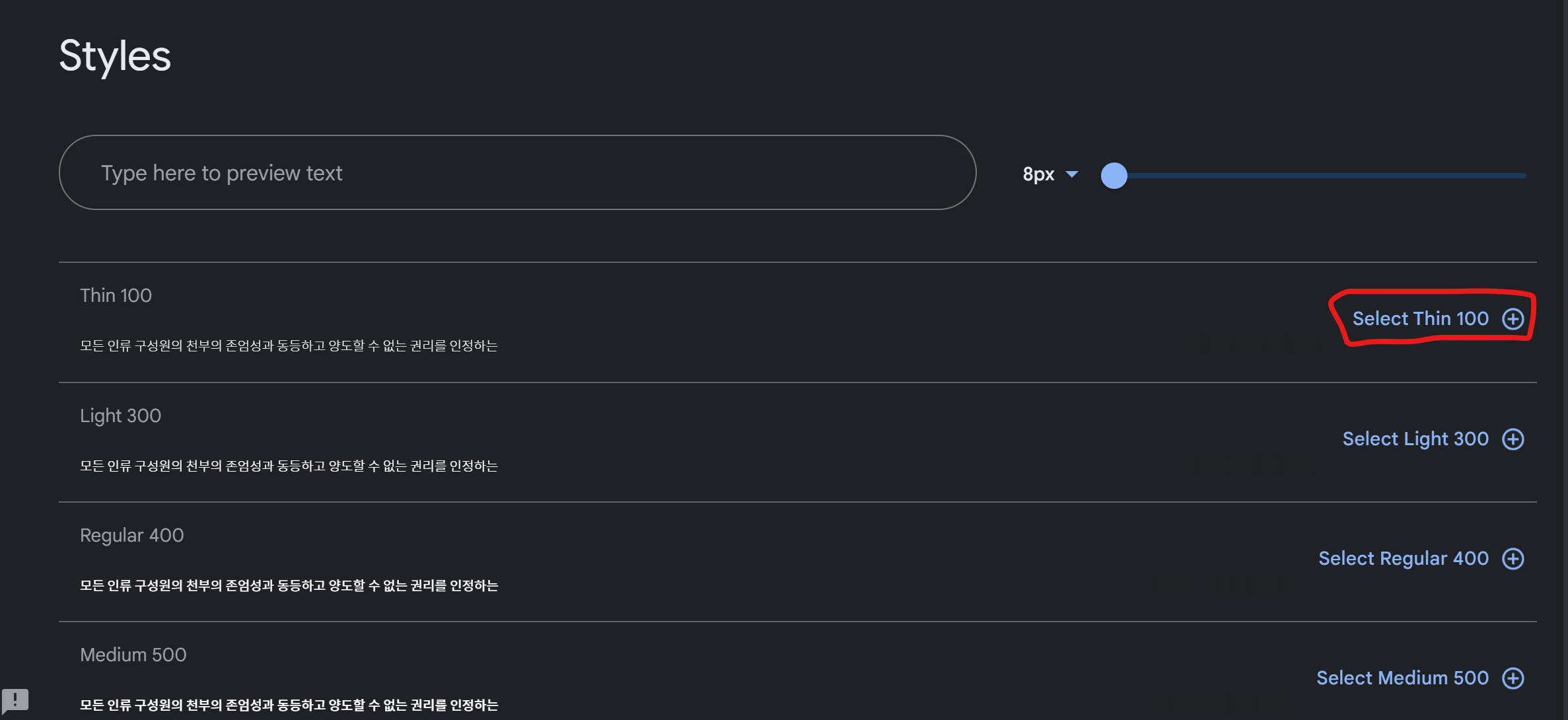The width and height of the screenshot is (1568, 720).
Task: Focus the preview text input field
Action: click(517, 172)
